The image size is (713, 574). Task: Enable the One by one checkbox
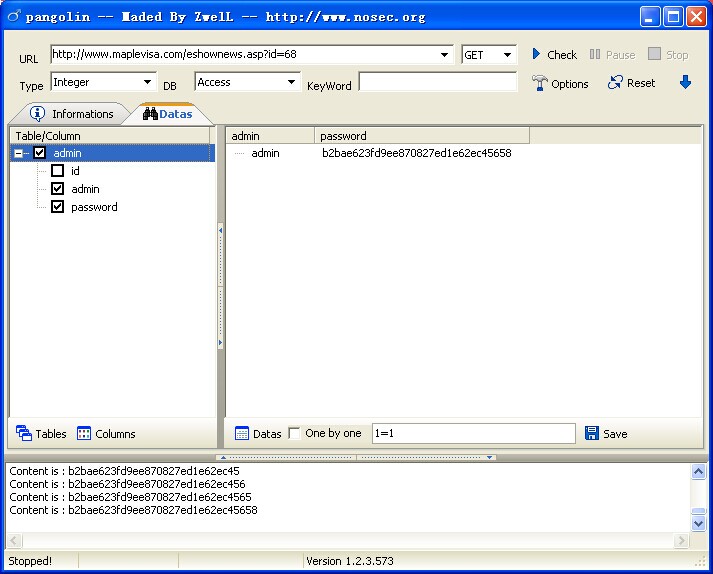pos(295,433)
